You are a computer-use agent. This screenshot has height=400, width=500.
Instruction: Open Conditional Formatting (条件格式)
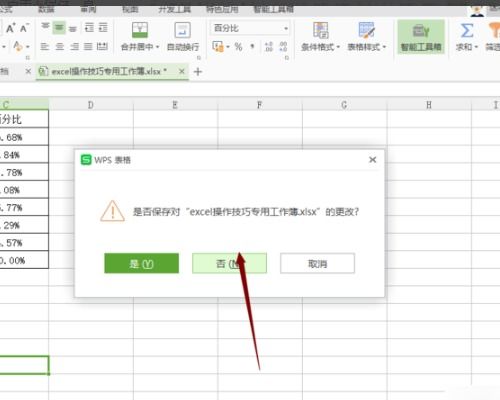pyautogui.click(x=320, y=37)
